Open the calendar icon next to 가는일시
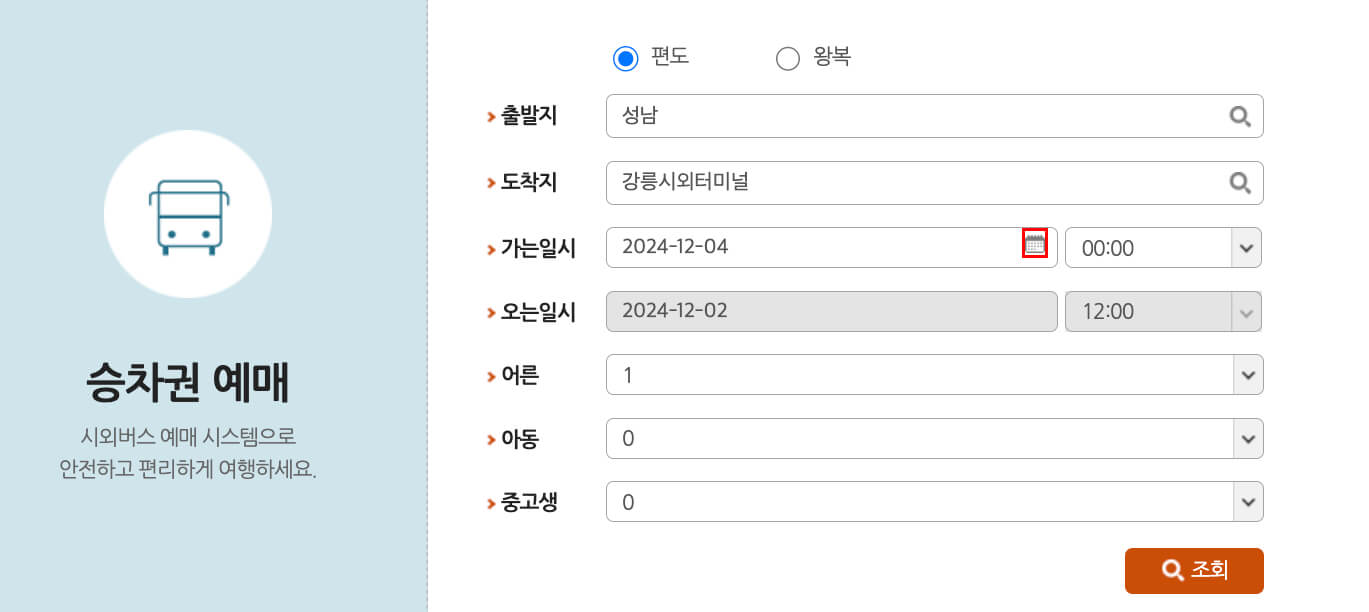The image size is (1369, 612). (1036, 241)
